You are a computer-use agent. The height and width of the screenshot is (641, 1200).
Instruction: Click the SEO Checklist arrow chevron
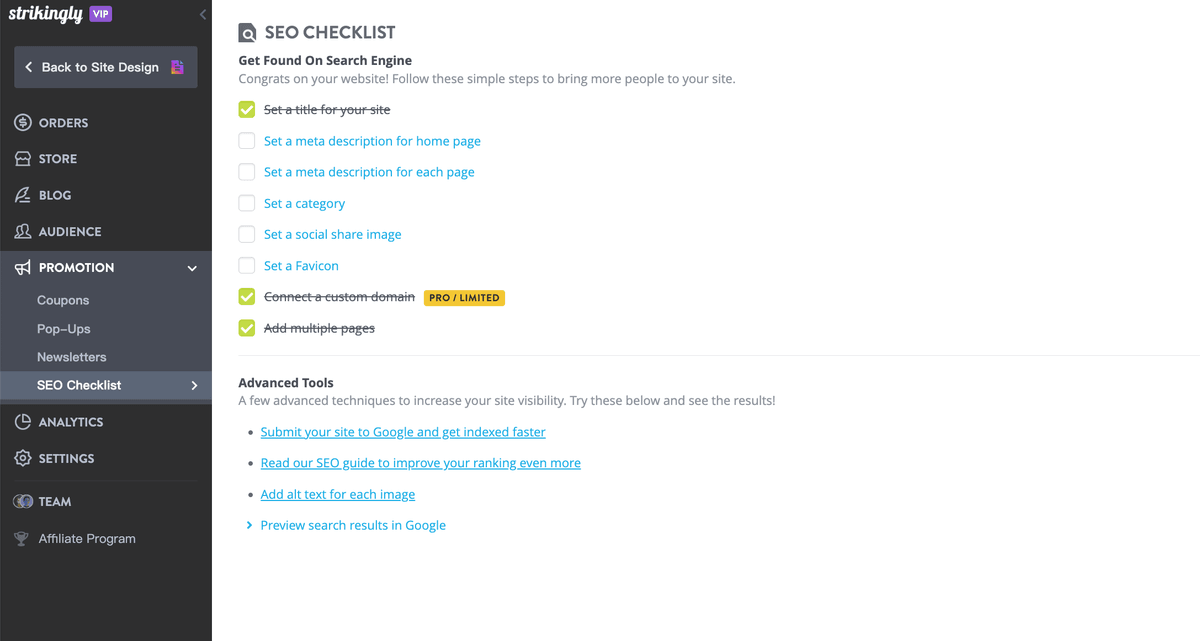tap(194, 385)
